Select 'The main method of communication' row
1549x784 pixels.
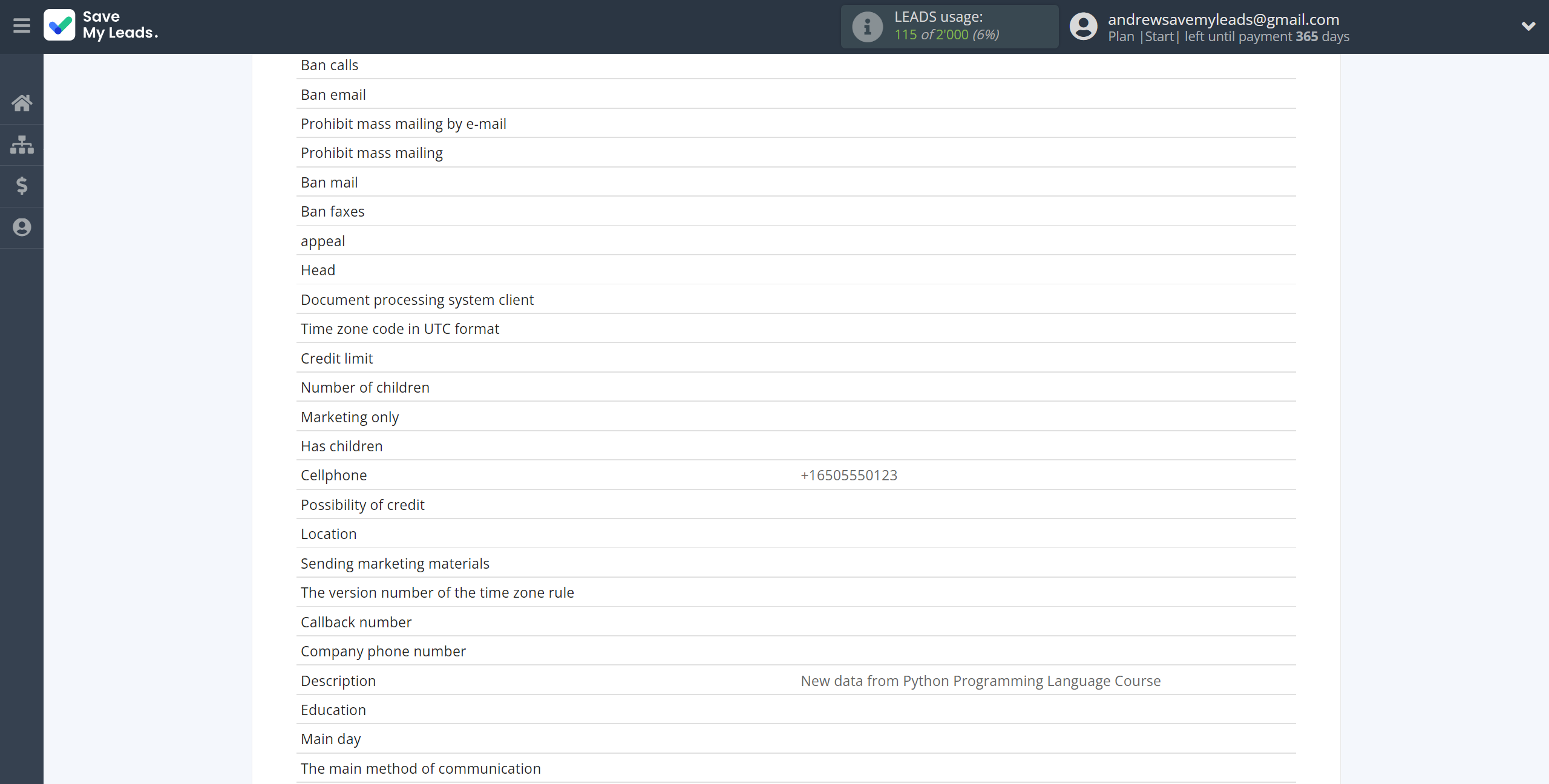click(796, 768)
